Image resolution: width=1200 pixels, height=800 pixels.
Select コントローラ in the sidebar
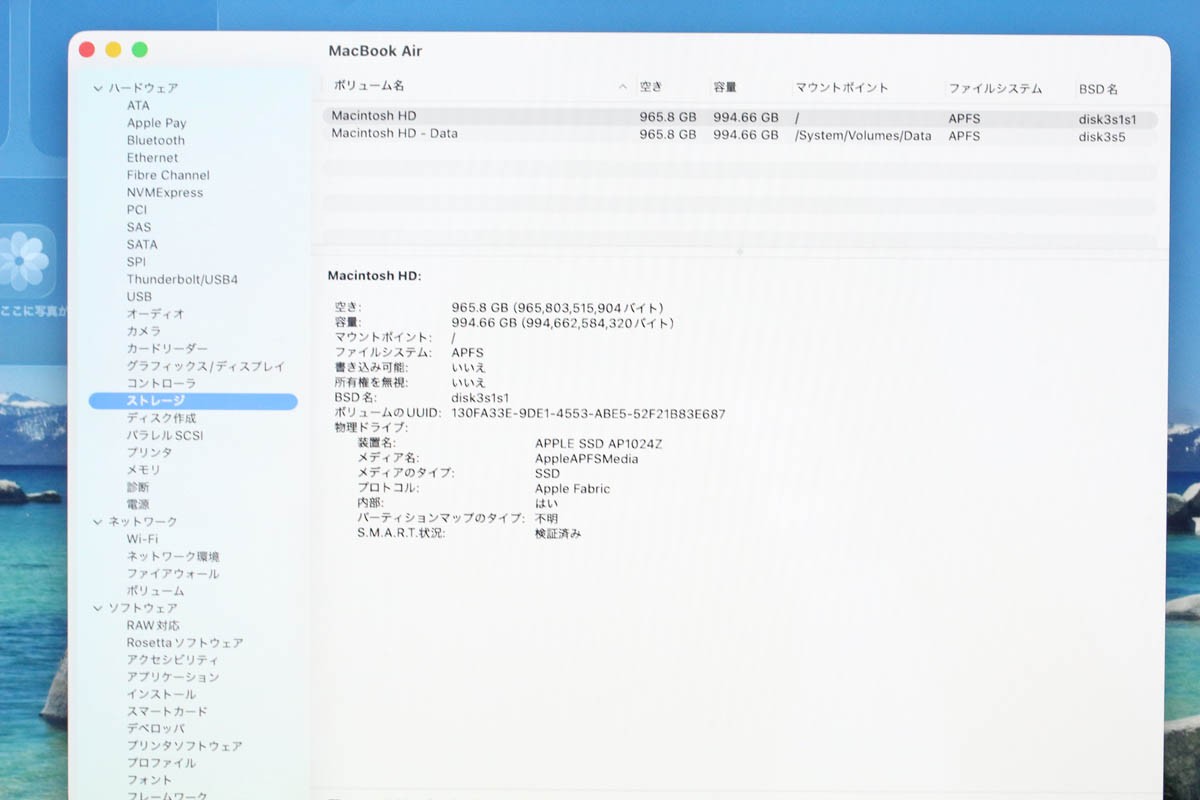[161, 383]
